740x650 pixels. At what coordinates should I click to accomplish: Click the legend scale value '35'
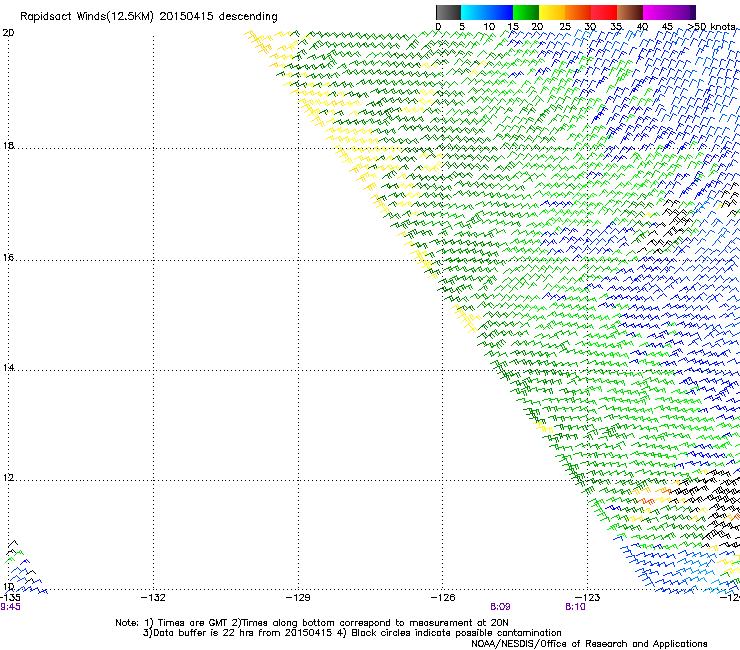tap(616, 27)
